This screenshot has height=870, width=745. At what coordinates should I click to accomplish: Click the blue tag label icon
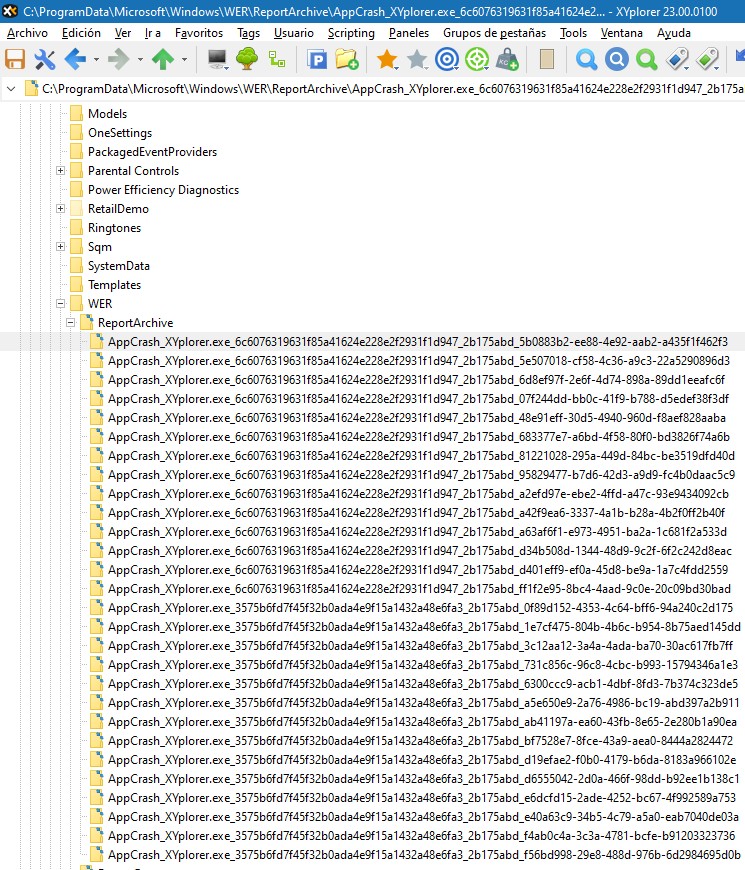677,59
